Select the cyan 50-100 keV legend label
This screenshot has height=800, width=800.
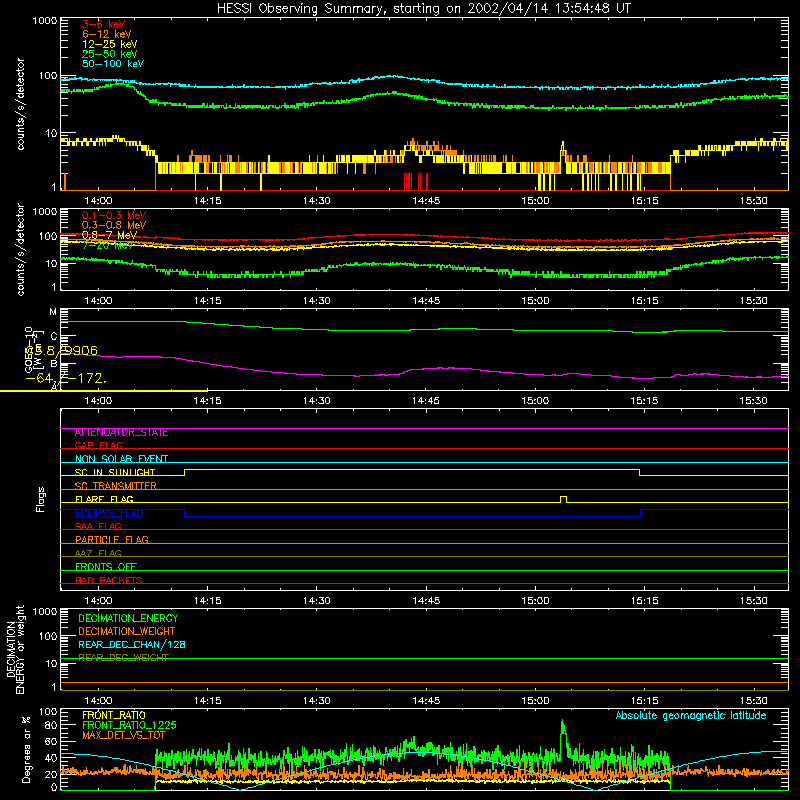[113, 64]
